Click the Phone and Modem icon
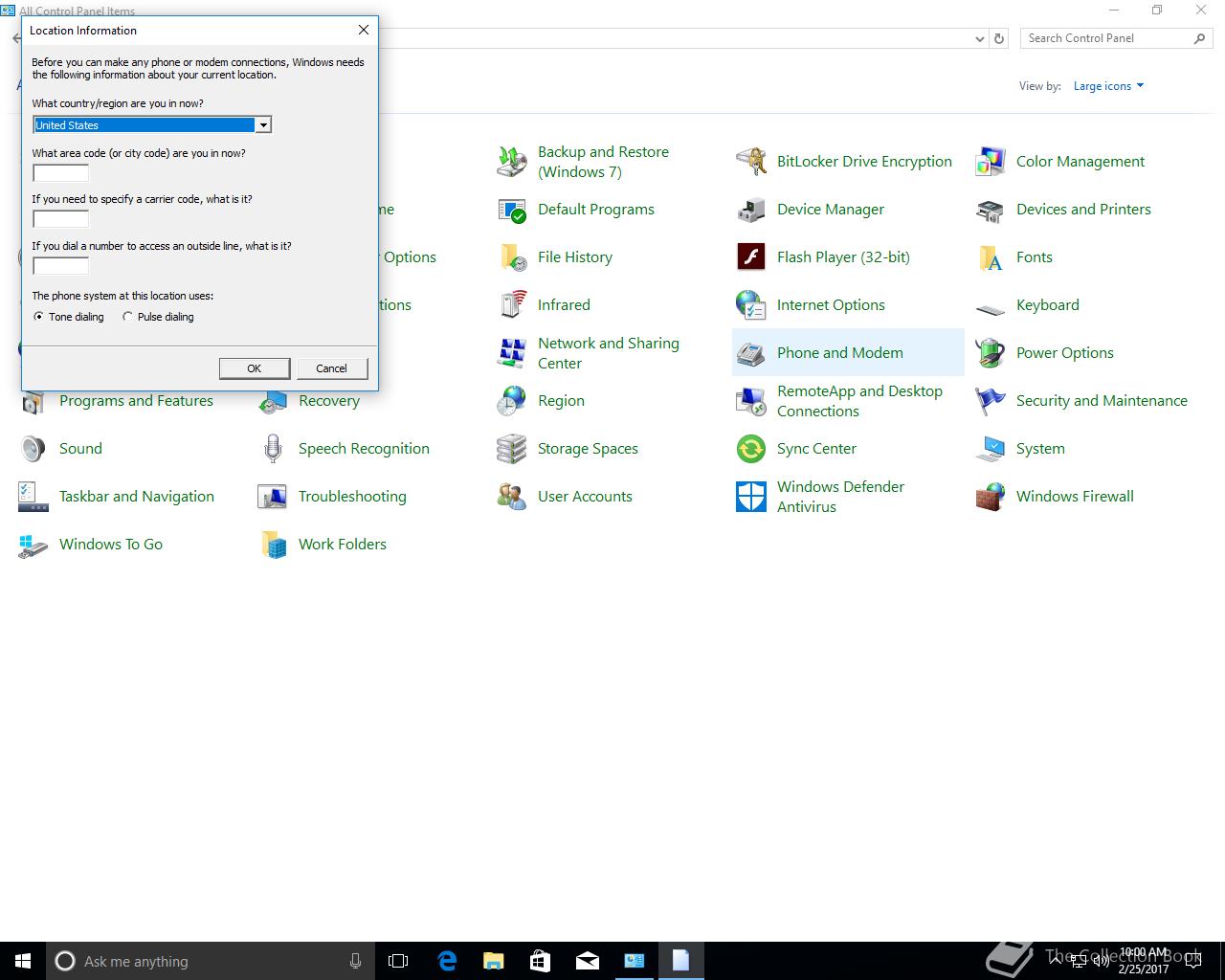The width and height of the screenshot is (1225, 980). (x=751, y=353)
